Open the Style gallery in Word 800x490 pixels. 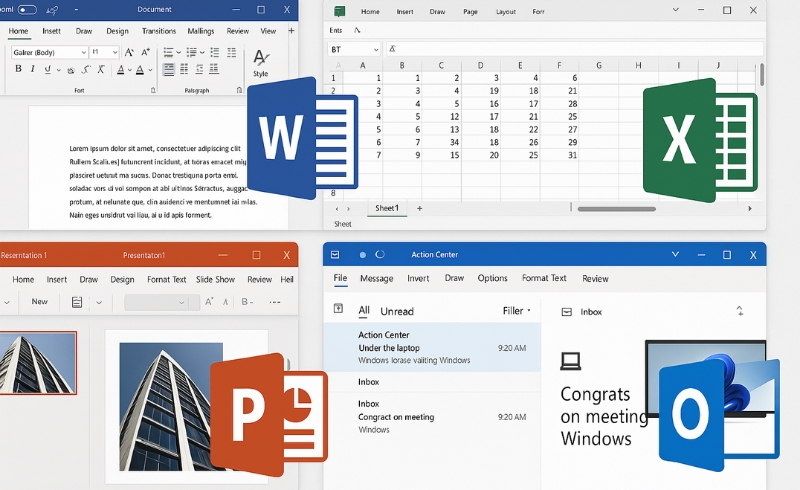click(261, 63)
